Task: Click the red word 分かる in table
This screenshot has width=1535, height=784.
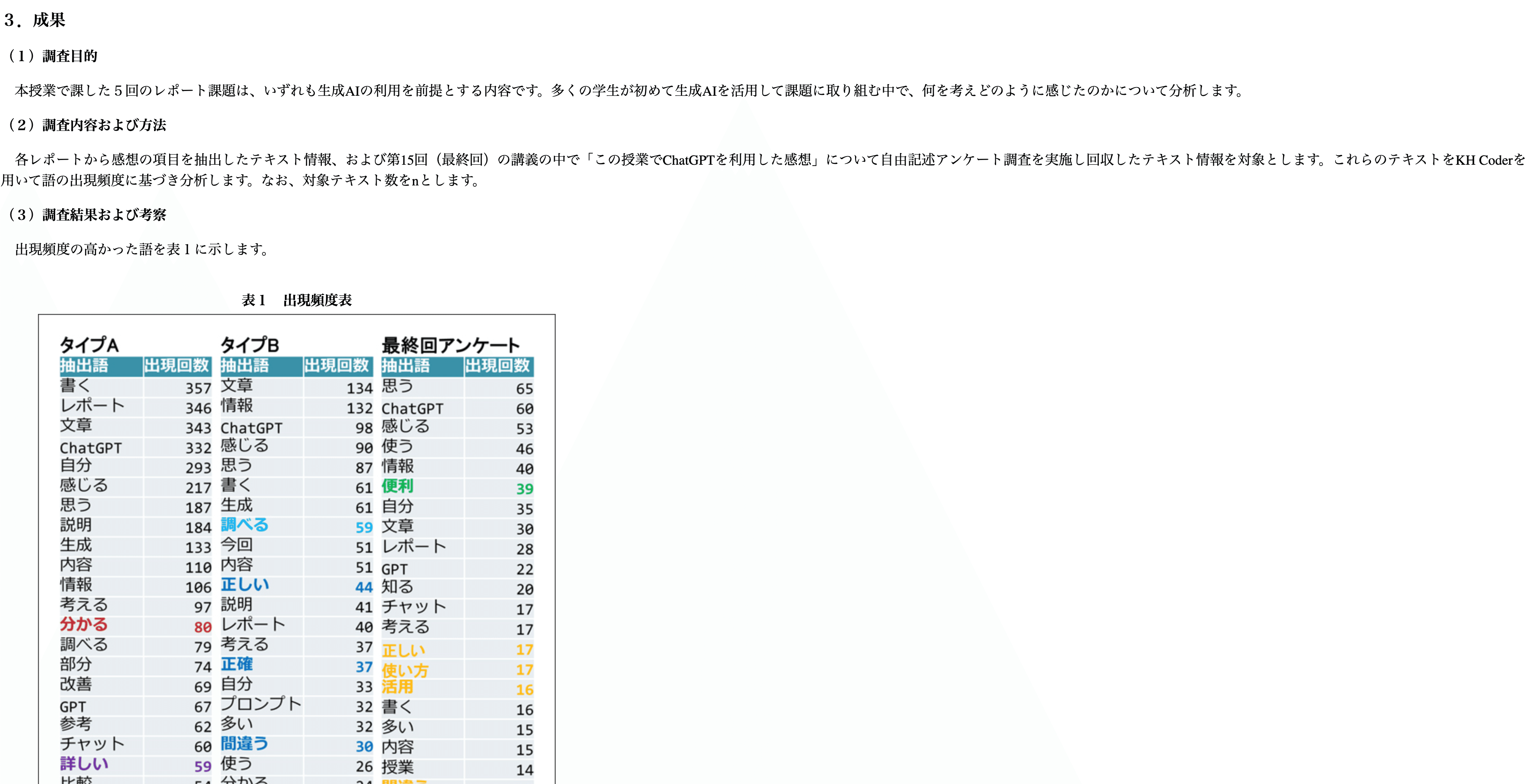Action: click(83, 624)
